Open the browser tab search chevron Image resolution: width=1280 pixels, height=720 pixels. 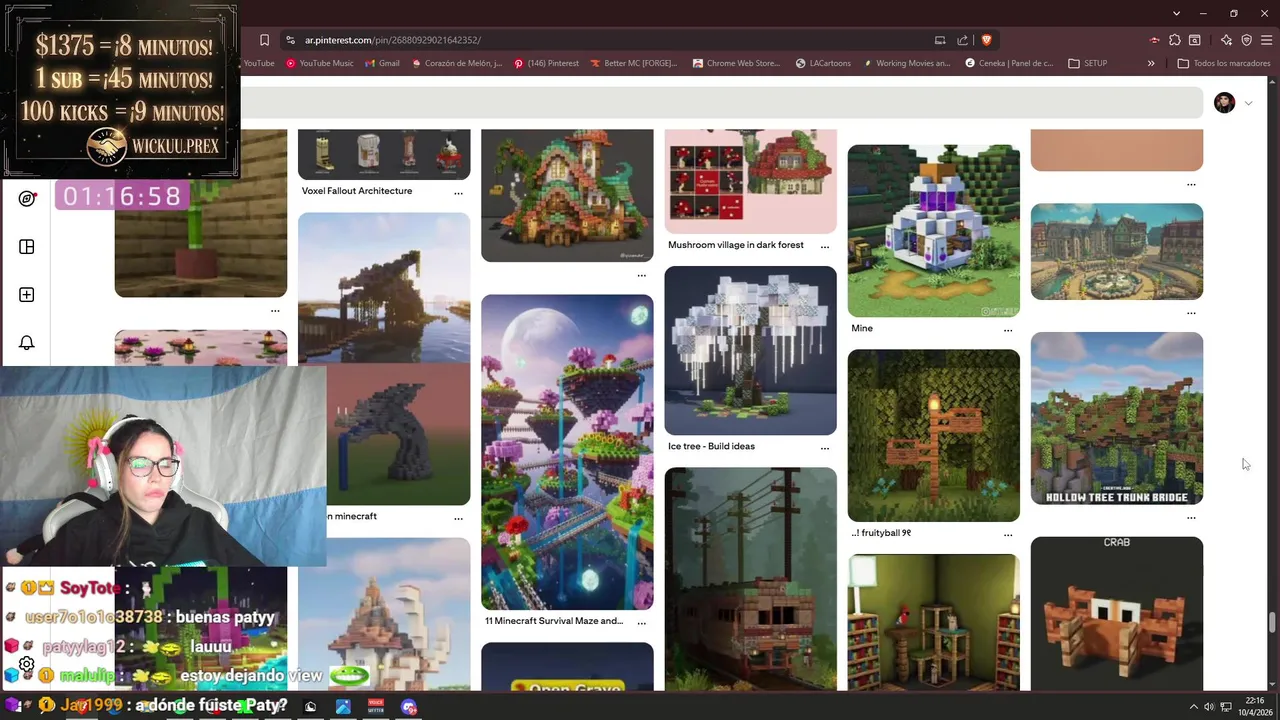[x=1177, y=13]
